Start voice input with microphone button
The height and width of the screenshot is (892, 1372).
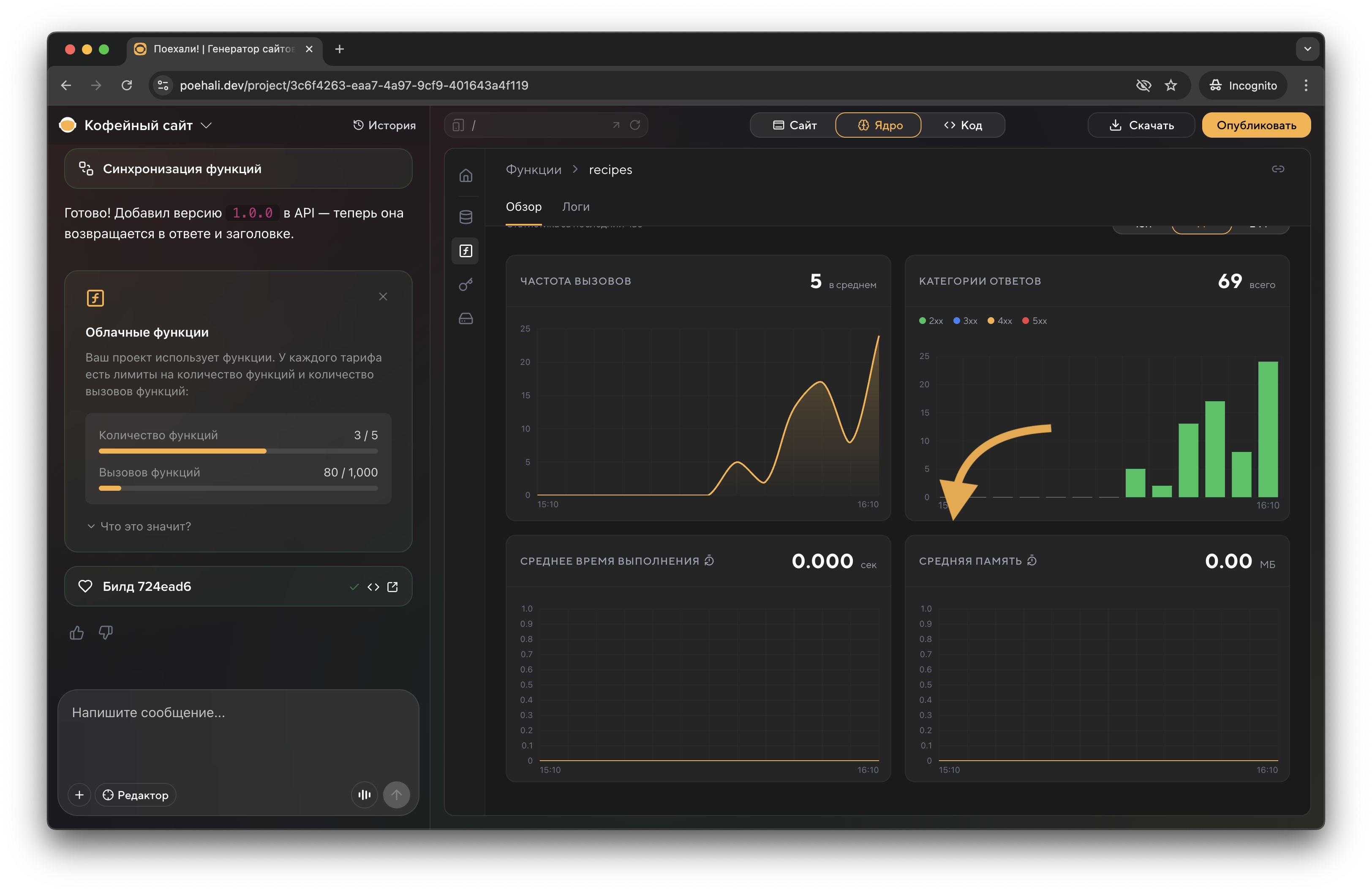[x=364, y=794]
